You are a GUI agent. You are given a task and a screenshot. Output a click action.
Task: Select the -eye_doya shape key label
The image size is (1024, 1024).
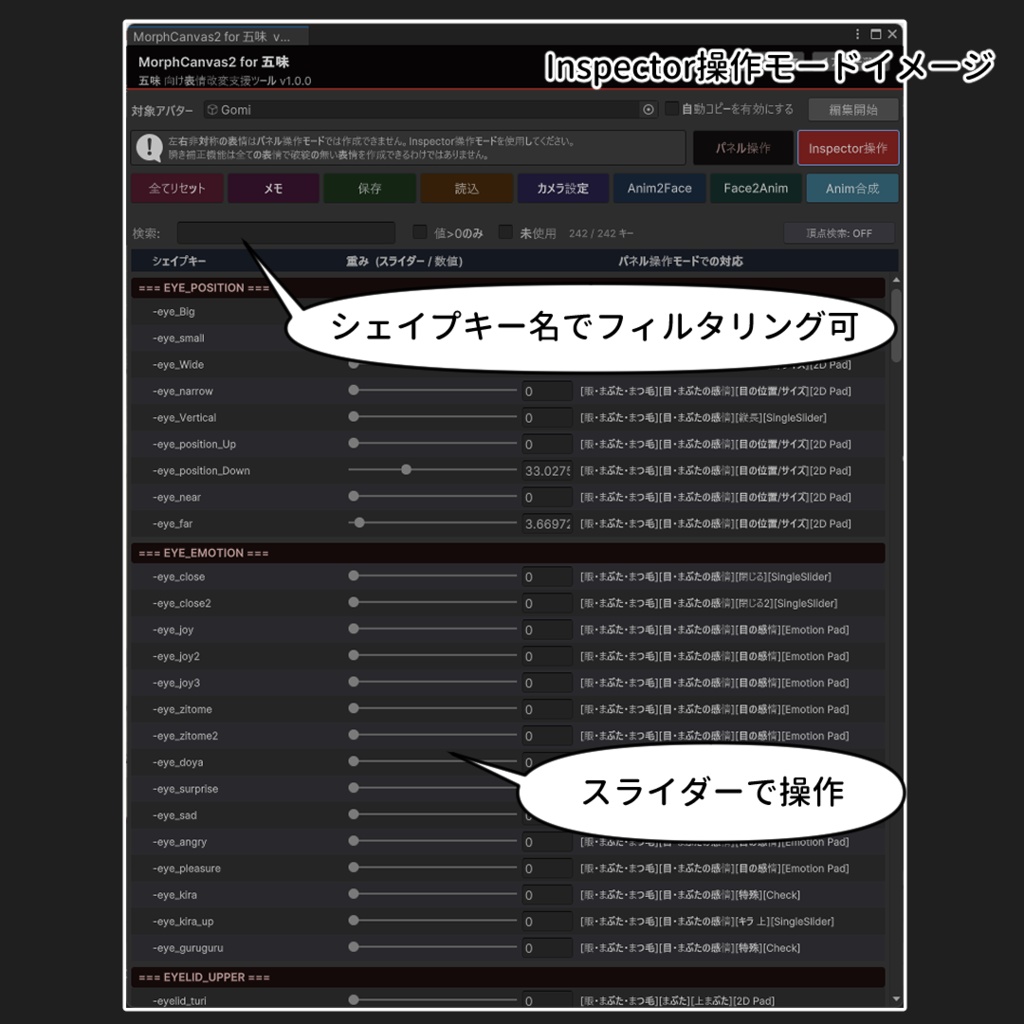tap(178, 763)
